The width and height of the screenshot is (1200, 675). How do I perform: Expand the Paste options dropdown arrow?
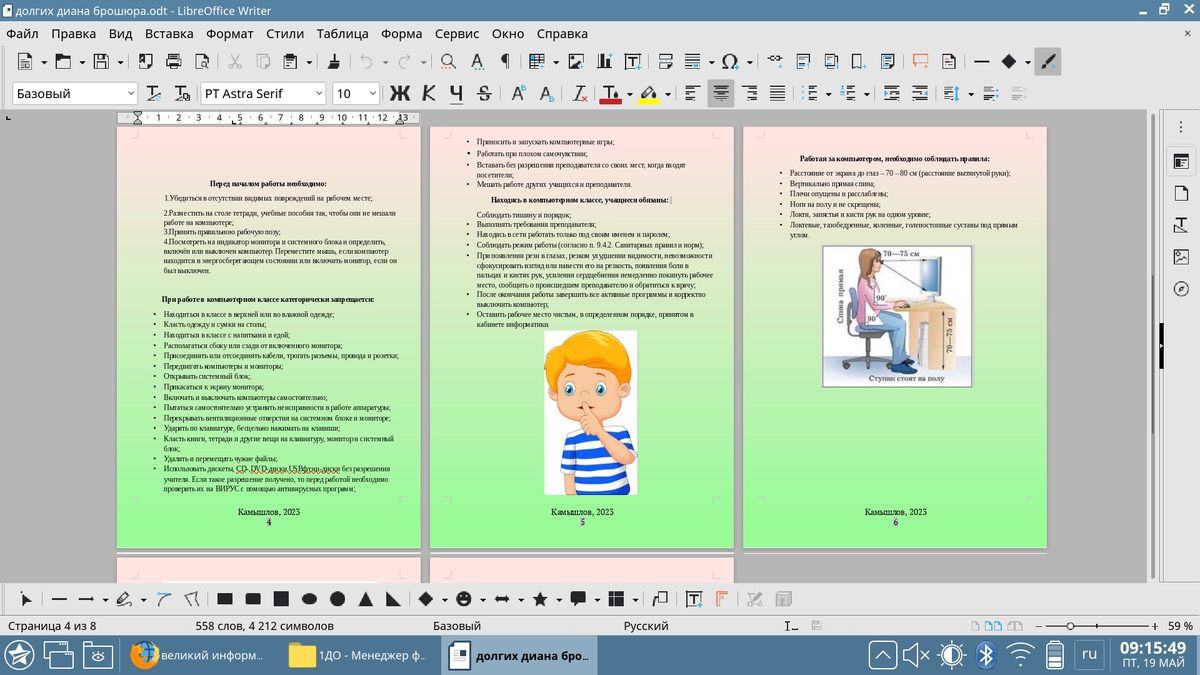309,62
